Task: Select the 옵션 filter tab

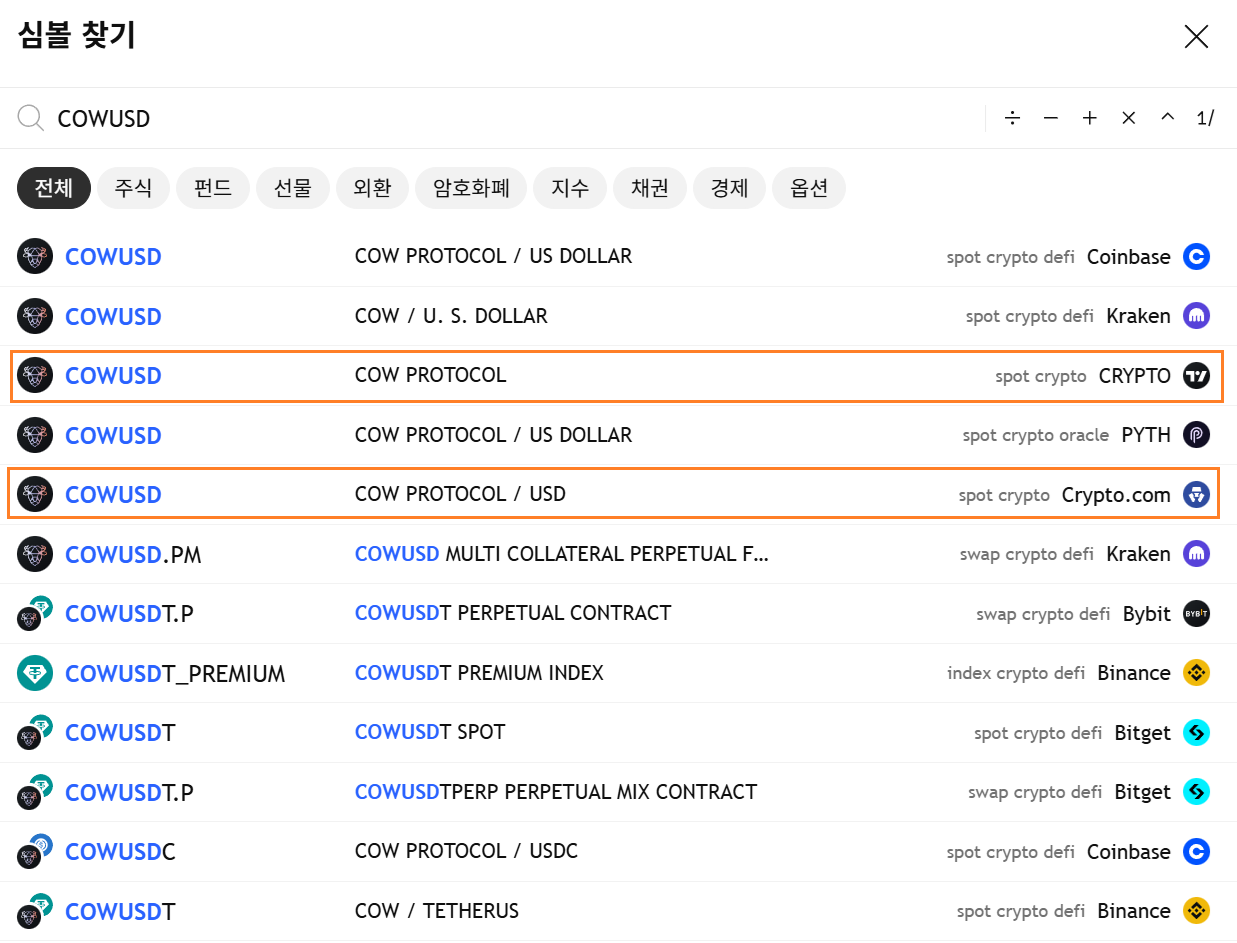Action: point(809,188)
